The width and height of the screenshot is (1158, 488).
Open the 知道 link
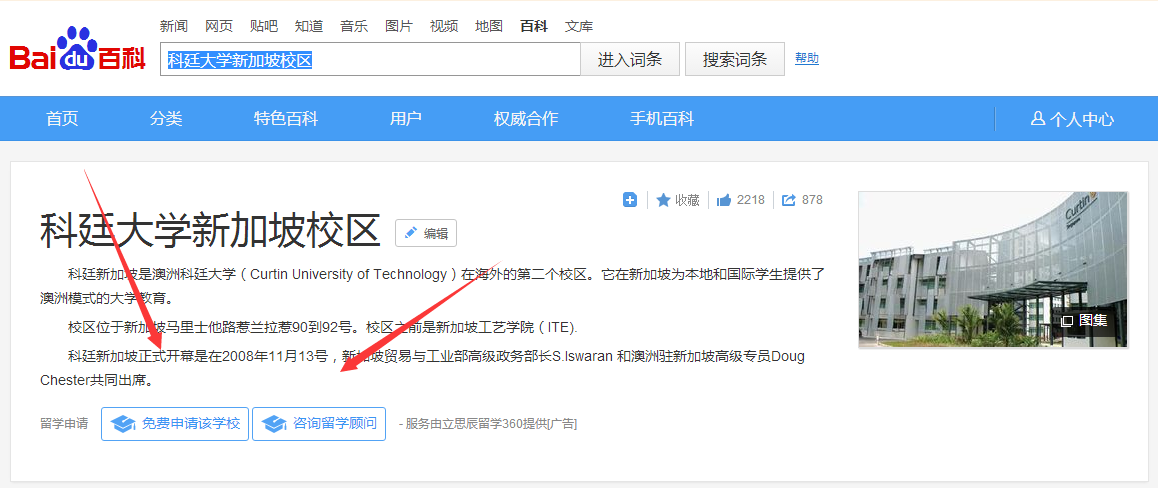click(x=309, y=27)
